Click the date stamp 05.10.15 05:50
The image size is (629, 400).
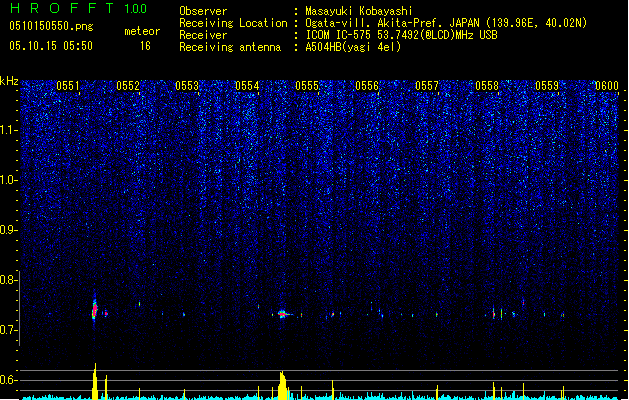(x=51, y=46)
